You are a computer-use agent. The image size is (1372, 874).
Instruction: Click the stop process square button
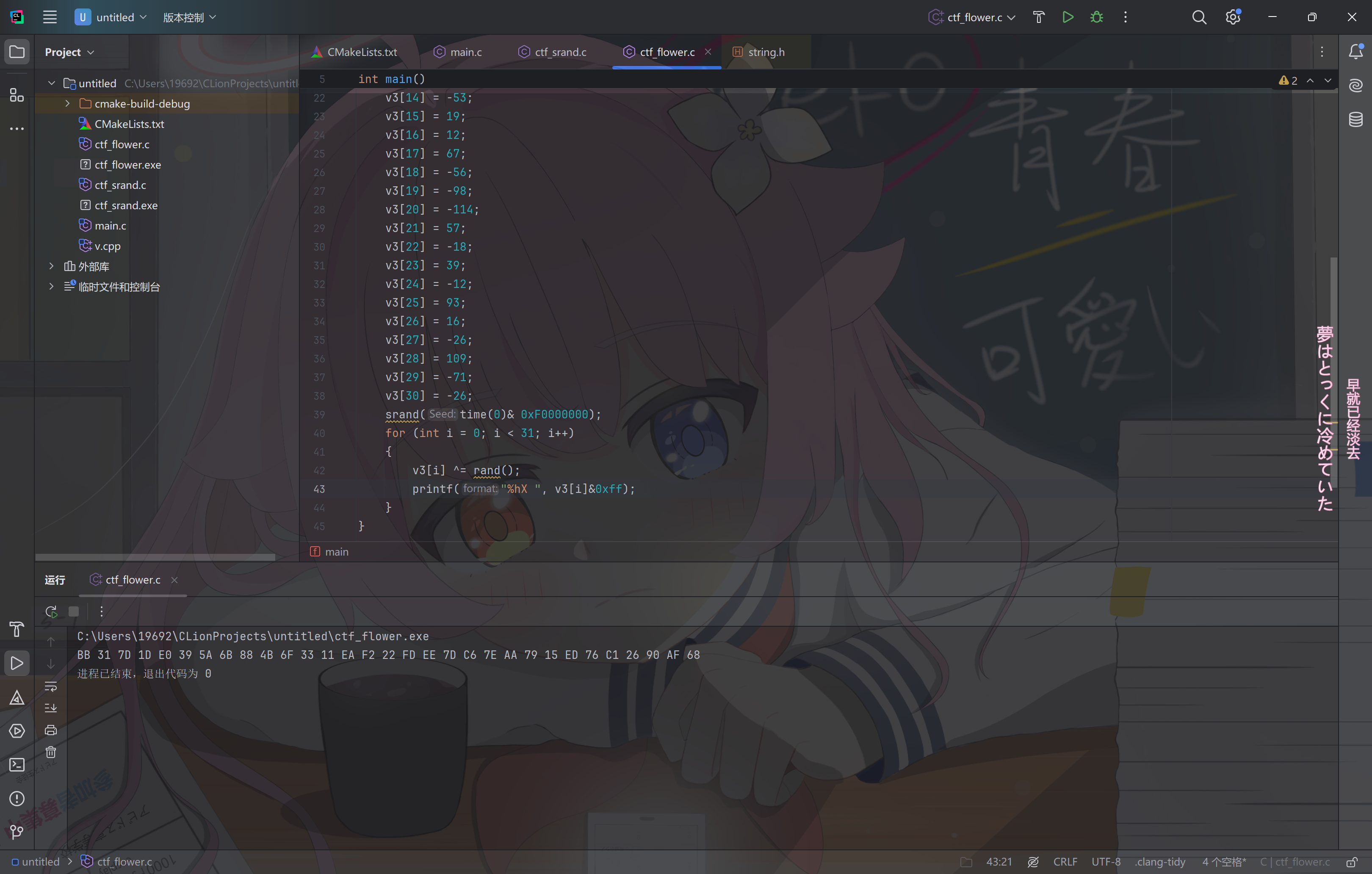tap(74, 611)
